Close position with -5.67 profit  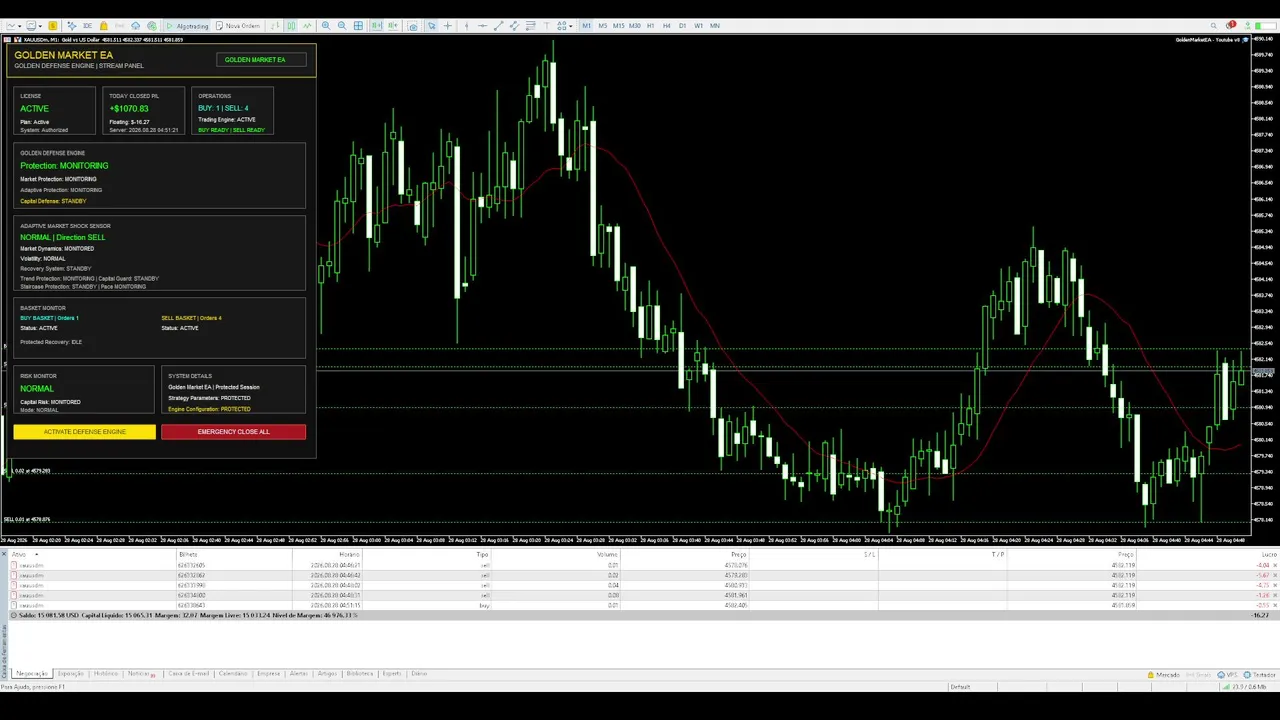[x=1275, y=575]
